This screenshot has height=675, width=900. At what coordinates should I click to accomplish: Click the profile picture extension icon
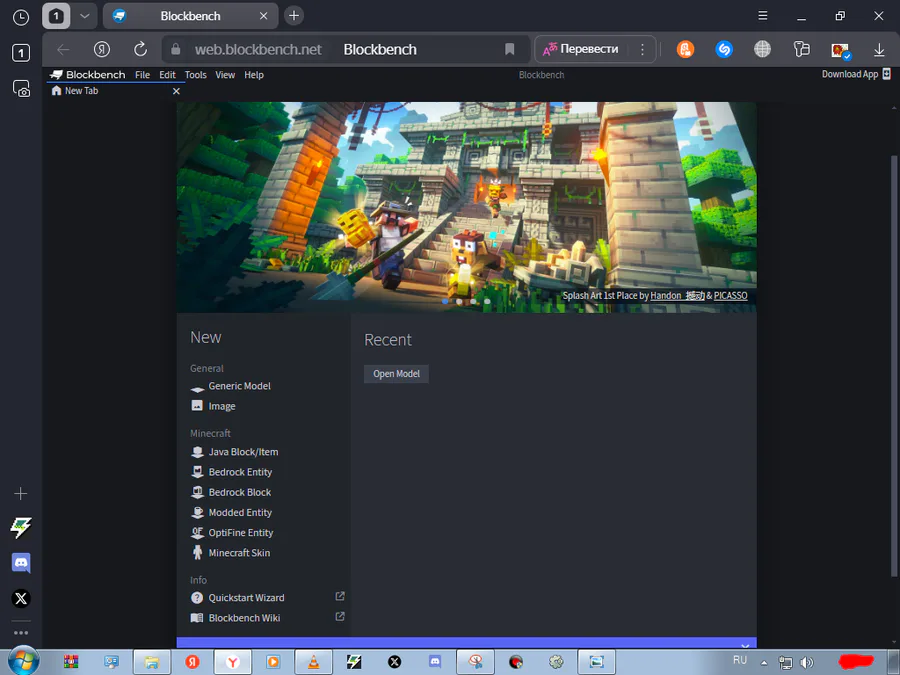pos(841,51)
